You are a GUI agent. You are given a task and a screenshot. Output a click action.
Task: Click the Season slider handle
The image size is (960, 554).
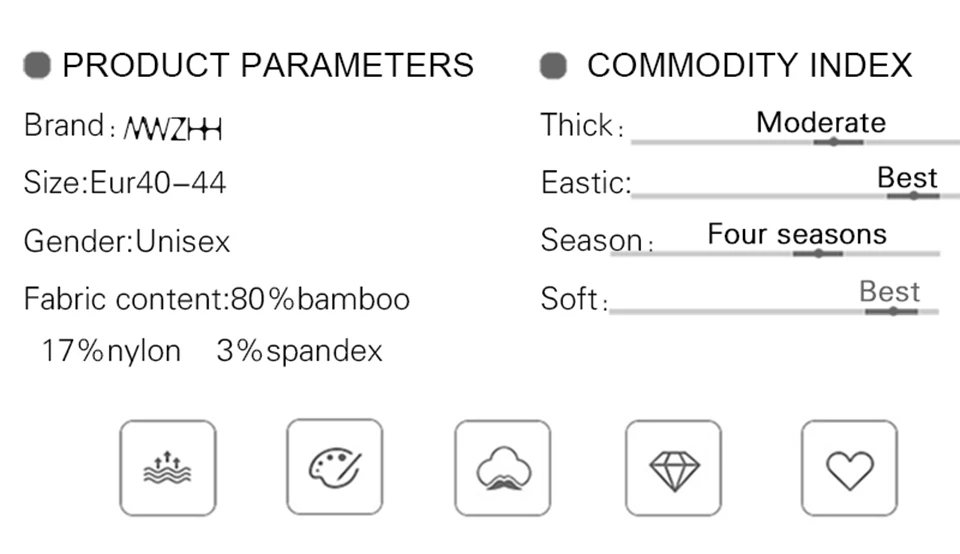818,253
